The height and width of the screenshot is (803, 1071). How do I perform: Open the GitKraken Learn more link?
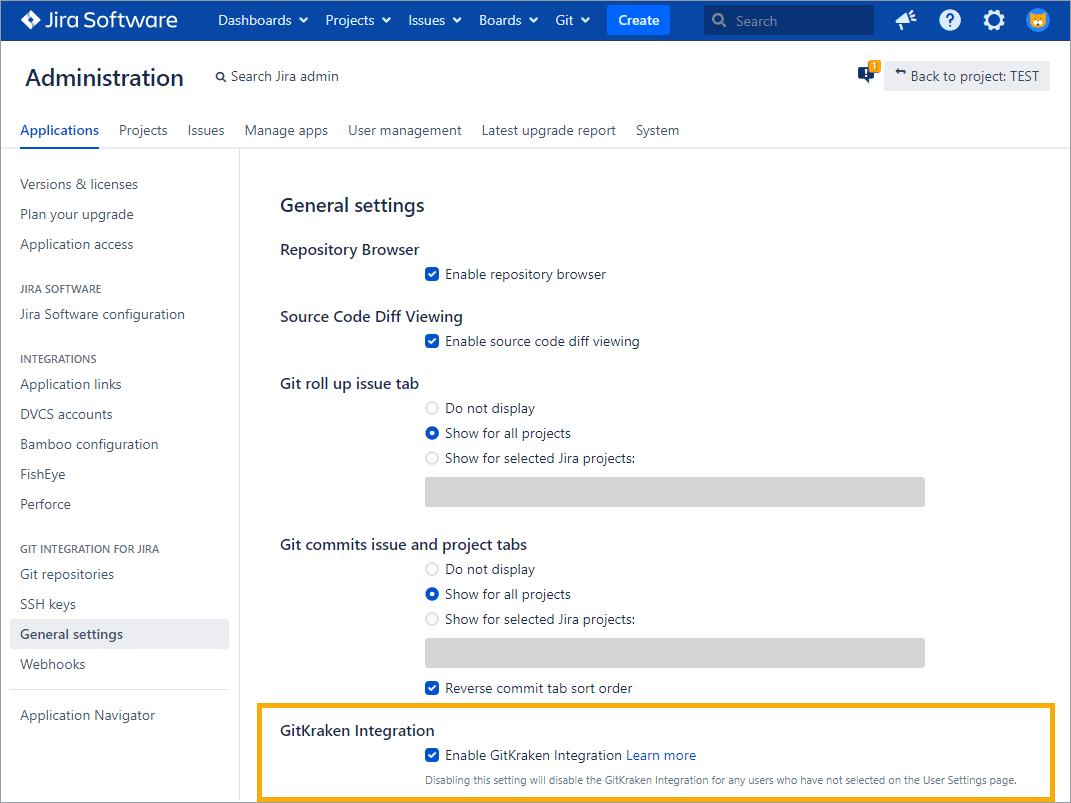click(x=661, y=755)
